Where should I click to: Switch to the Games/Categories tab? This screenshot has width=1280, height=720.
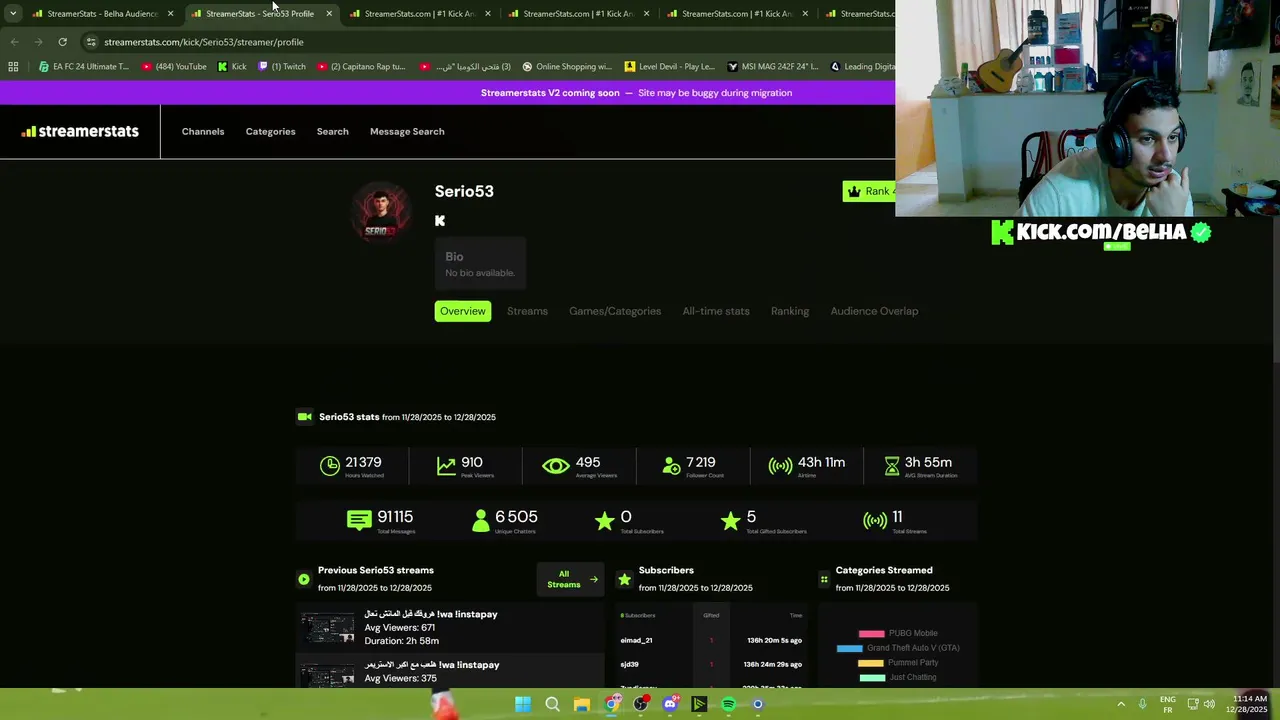coord(615,311)
